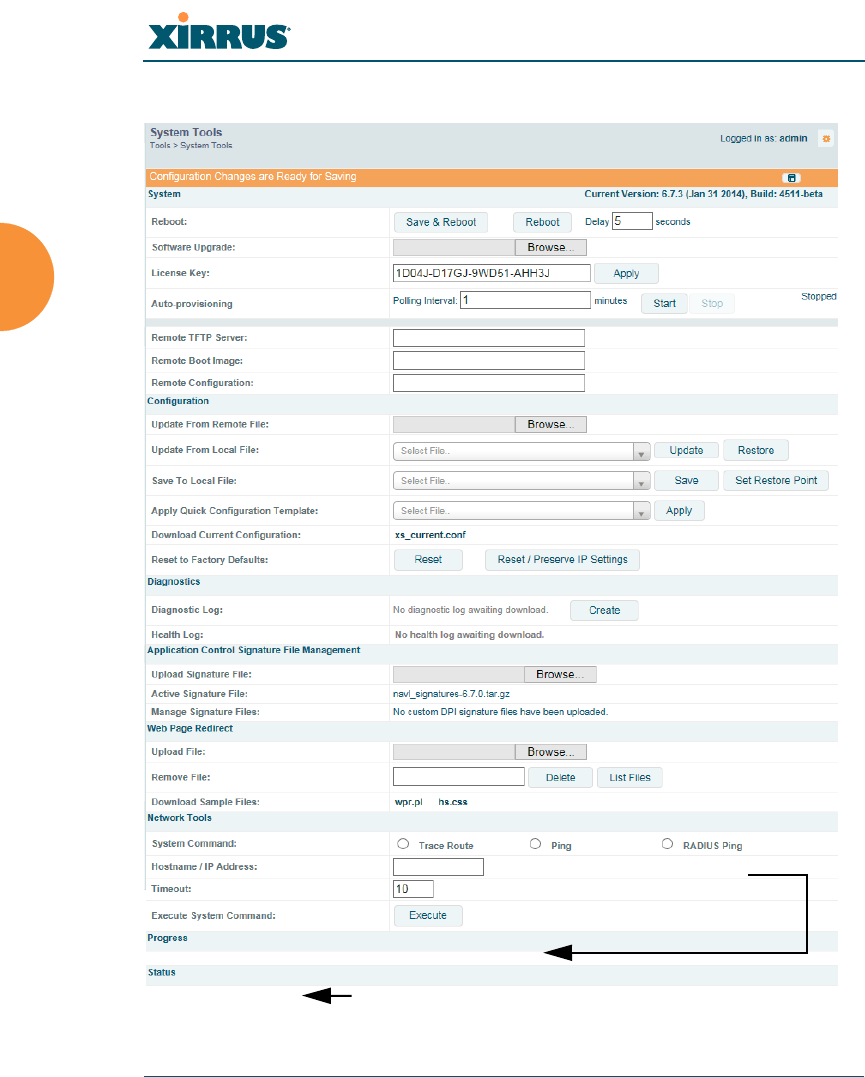This screenshot has width=865, height=1077.
Task: Click the disabled Stop auto-provisioning button
Action: pyautogui.click(x=712, y=304)
